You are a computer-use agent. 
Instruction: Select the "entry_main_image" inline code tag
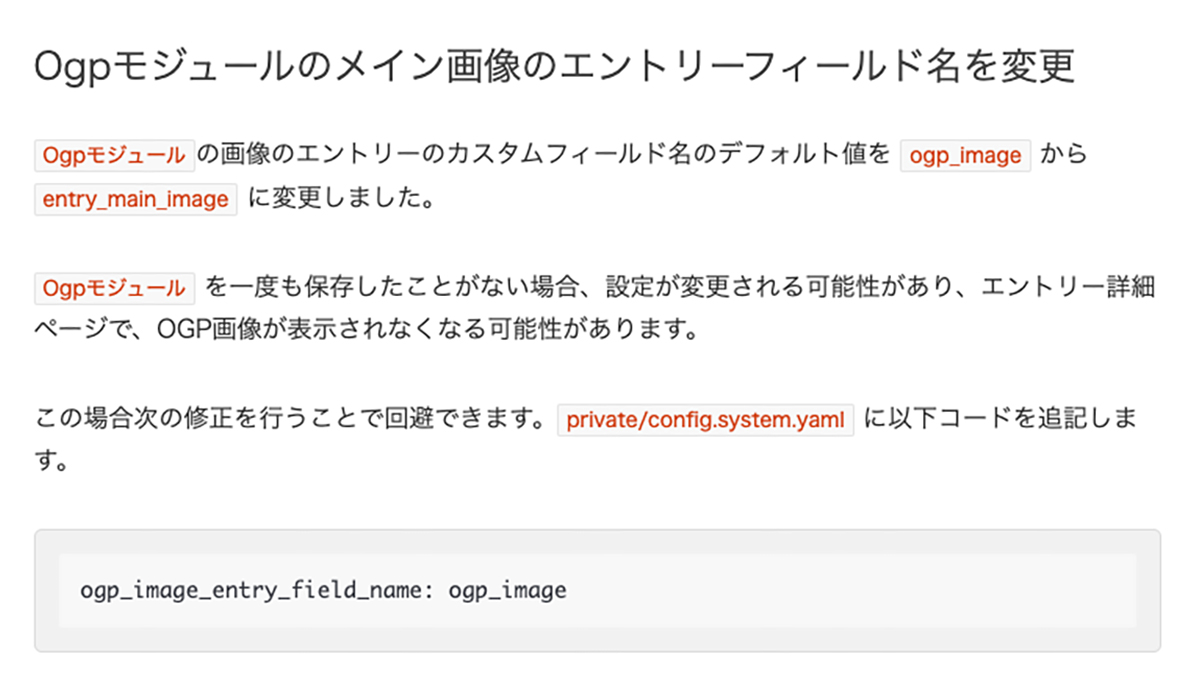click(135, 199)
